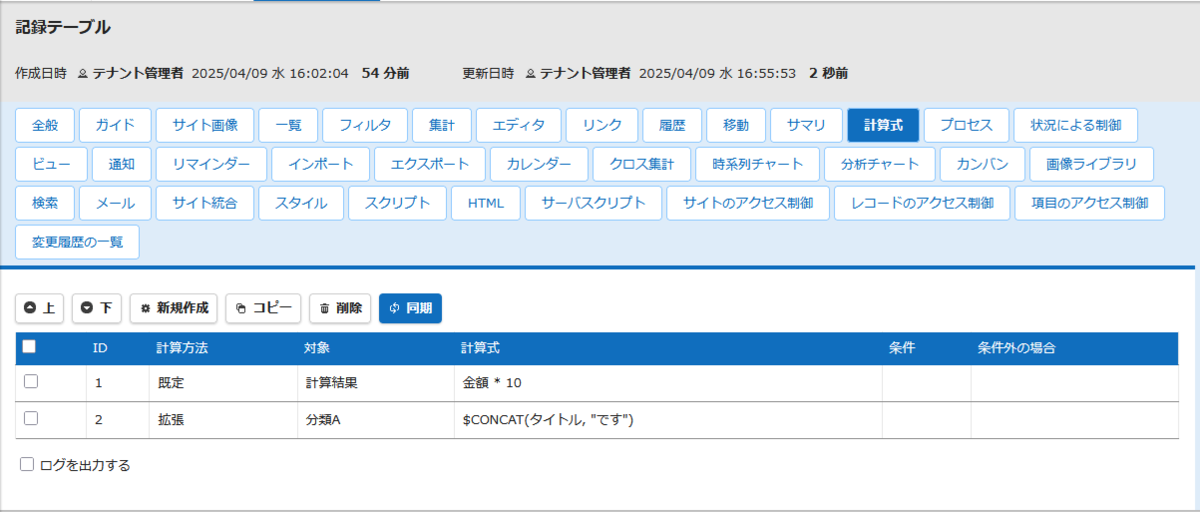The width and height of the screenshot is (1200, 512).
Task: Open the スクリプト tab
Action: click(397, 203)
